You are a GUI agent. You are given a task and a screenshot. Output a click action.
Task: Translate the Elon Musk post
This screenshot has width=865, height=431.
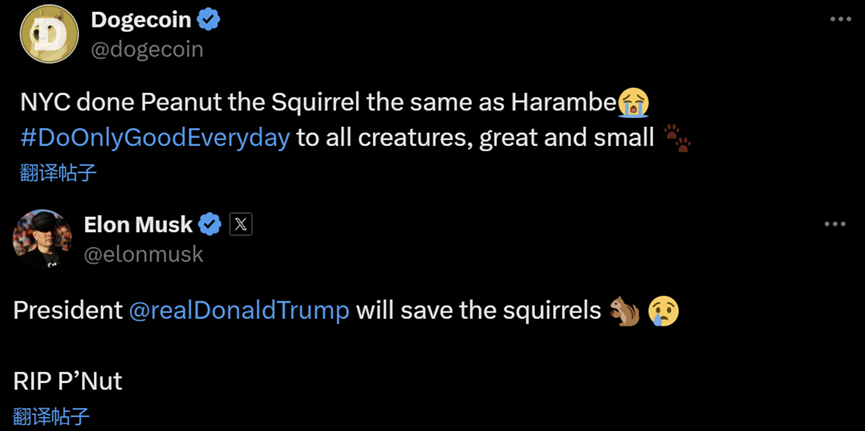click(x=51, y=416)
